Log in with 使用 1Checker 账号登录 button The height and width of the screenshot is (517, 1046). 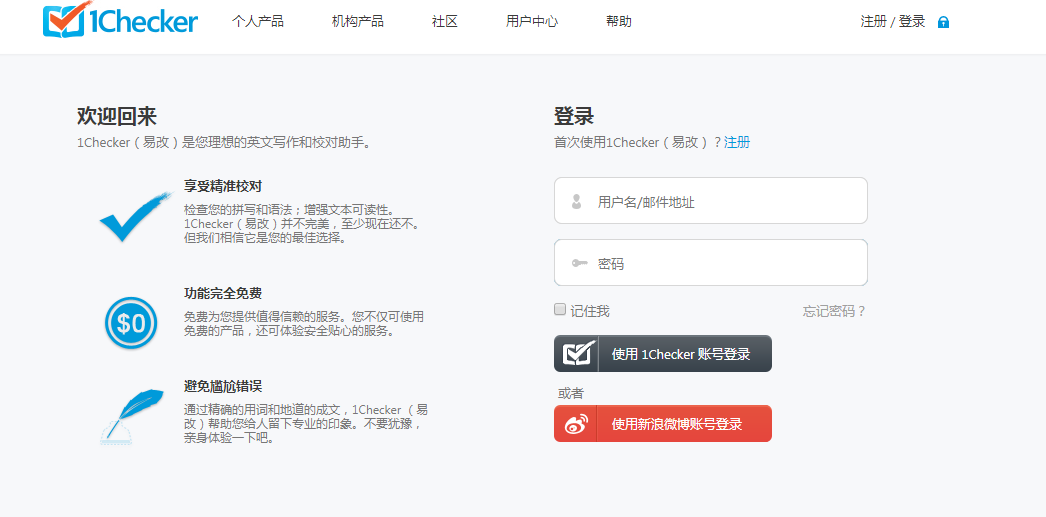click(x=662, y=354)
